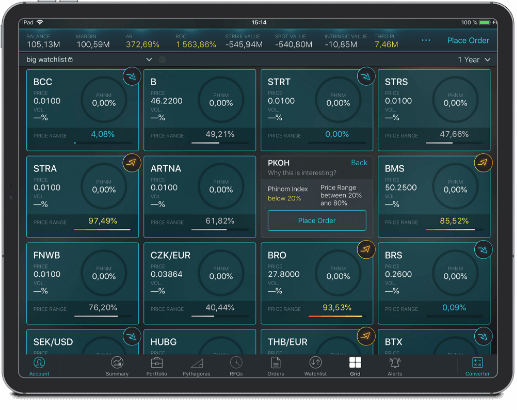Open the HUBG instrument card
Image resolution: width=517 pixels, height=410 pixels.
pyautogui.click(x=199, y=342)
